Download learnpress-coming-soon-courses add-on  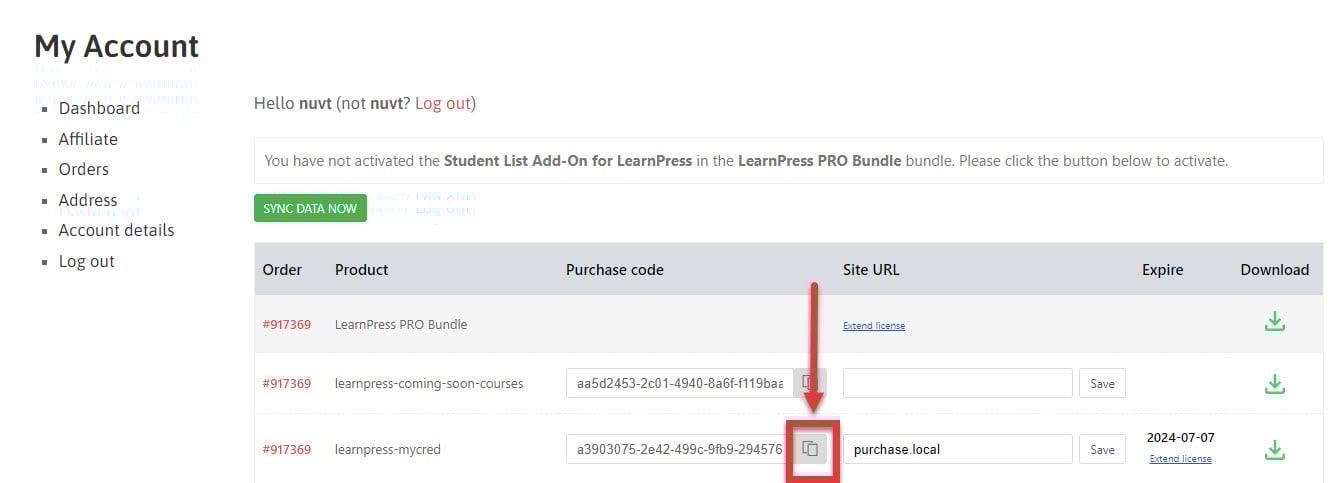pos(1274,384)
